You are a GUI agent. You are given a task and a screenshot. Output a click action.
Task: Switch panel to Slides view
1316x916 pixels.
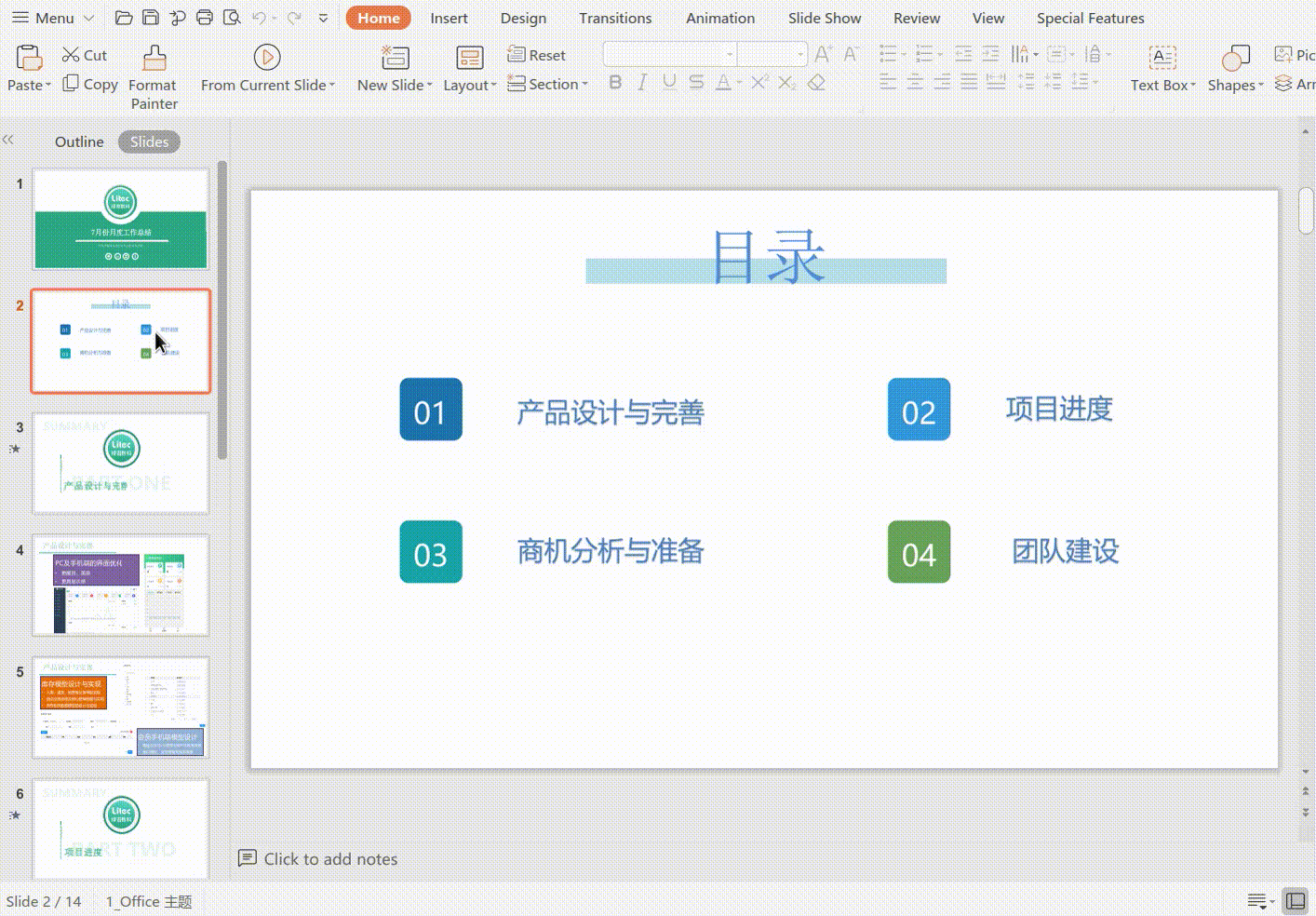coord(149,141)
